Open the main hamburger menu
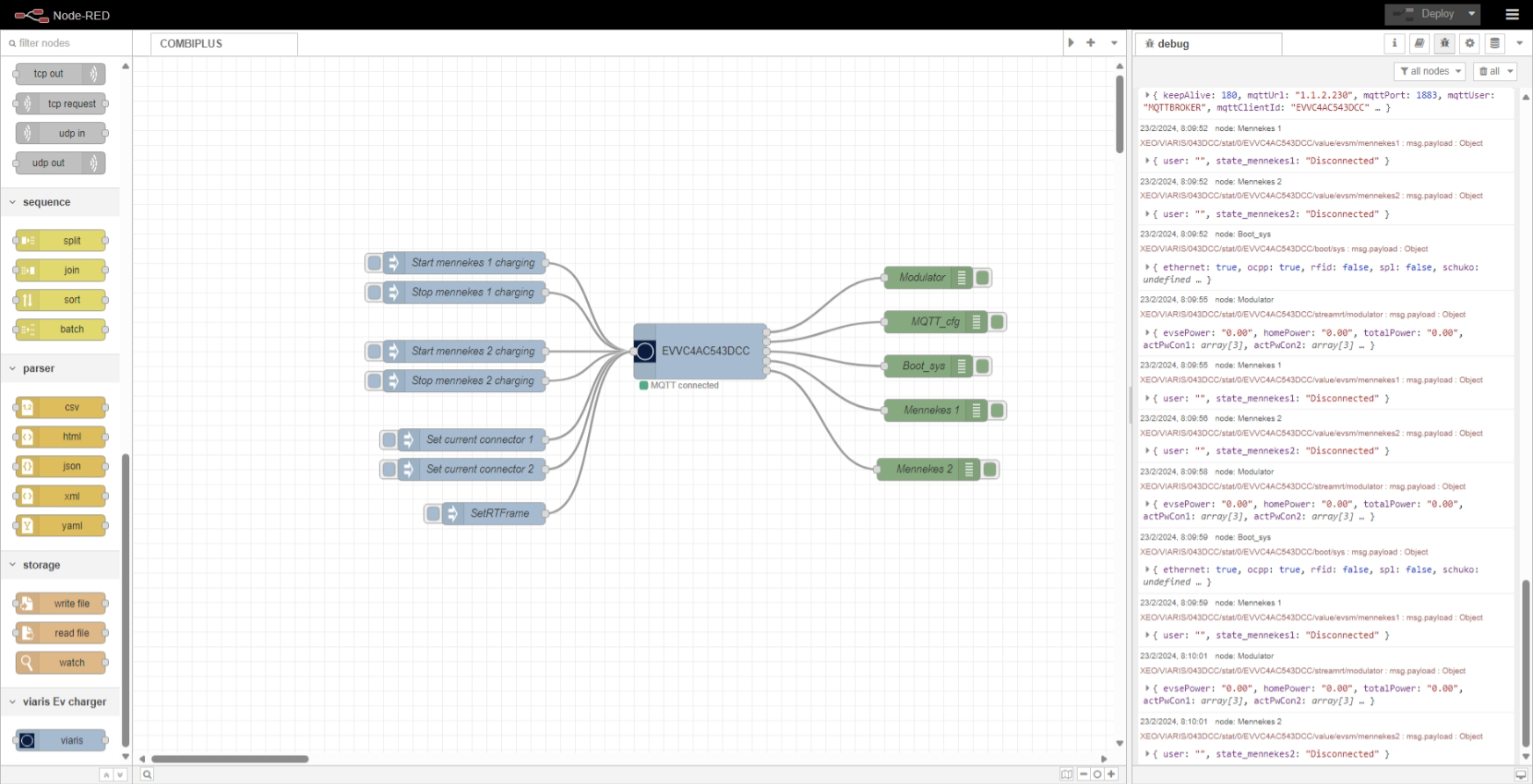This screenshot has width=1533, height=784. pyautogui.click(x=1512, y=14)
